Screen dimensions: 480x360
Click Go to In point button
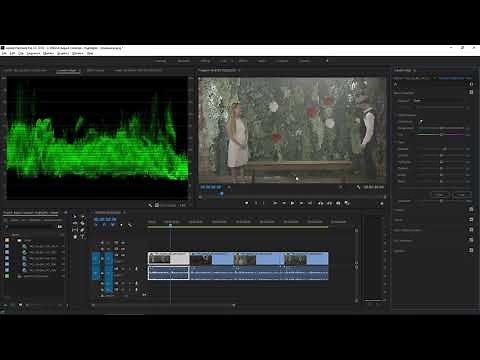tap(275, 203)
